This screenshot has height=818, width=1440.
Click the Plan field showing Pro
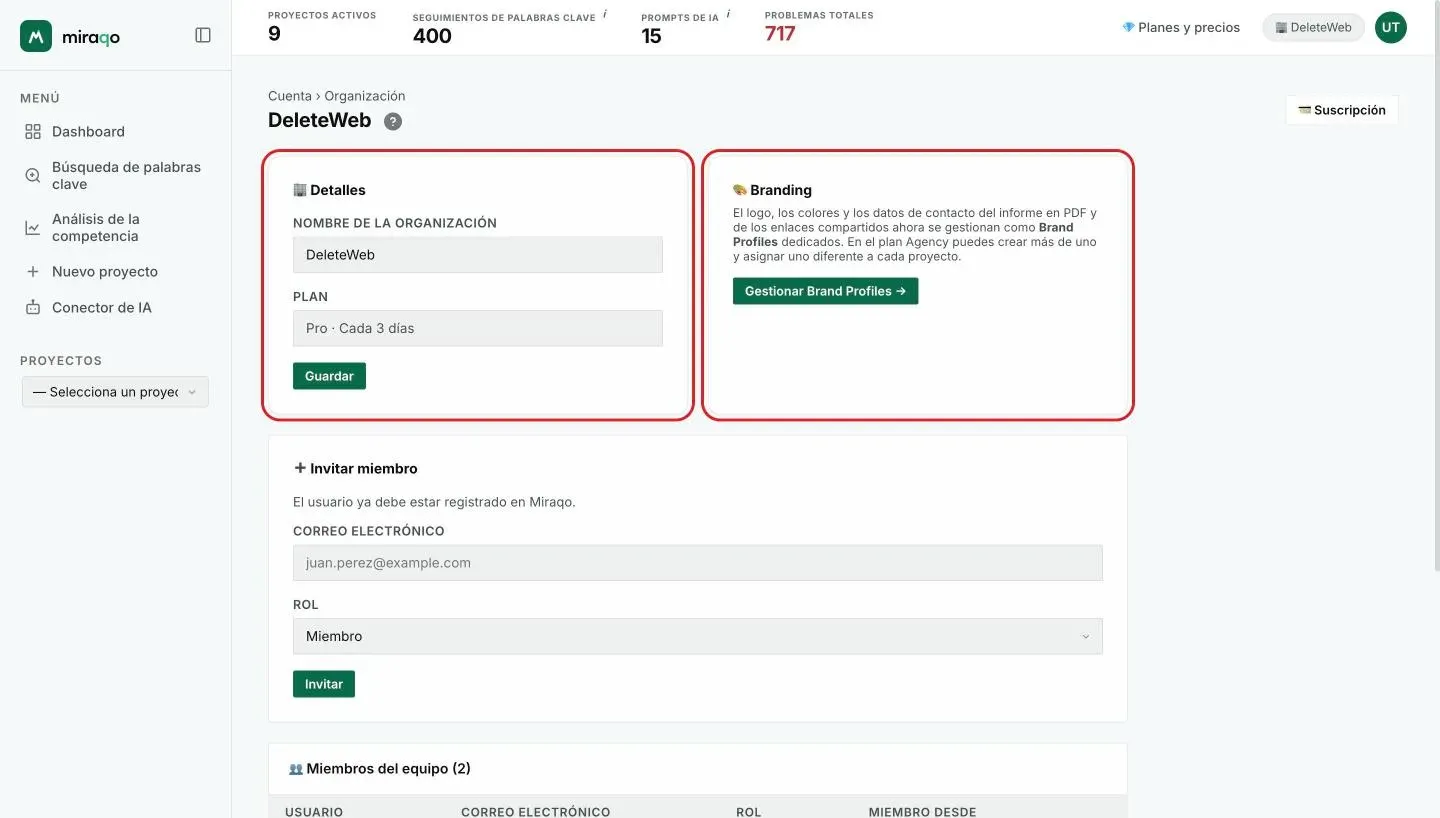coord(478,328)
